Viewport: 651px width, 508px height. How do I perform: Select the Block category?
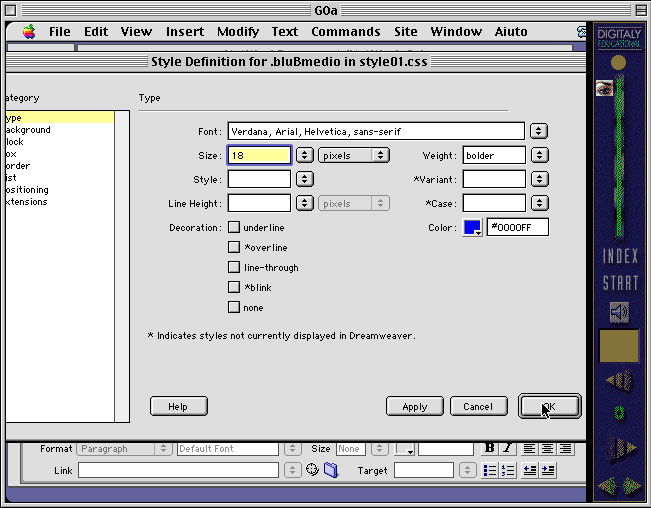click(x=60, y=142)
